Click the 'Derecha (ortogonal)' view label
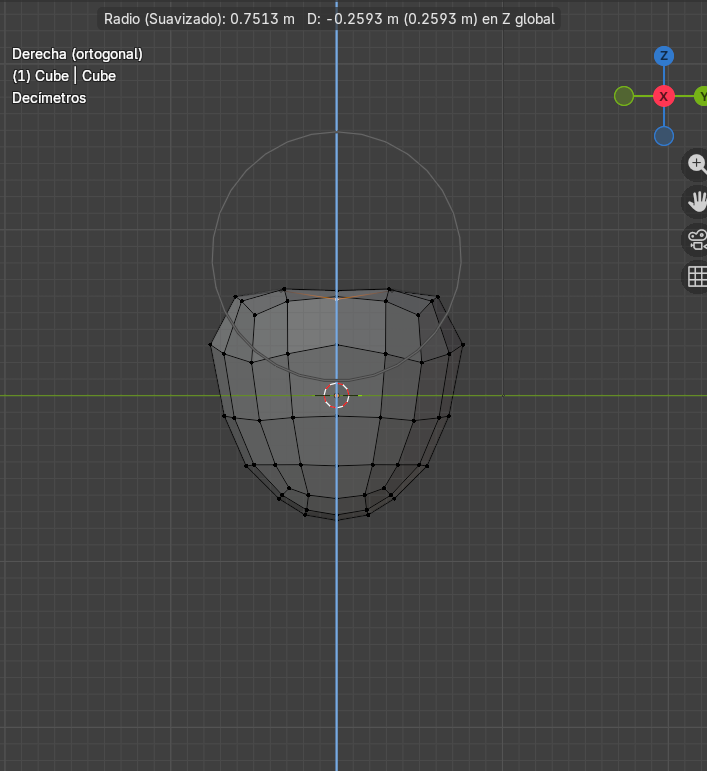Viewport: 707px width, 771px height. tap(77, 54)
